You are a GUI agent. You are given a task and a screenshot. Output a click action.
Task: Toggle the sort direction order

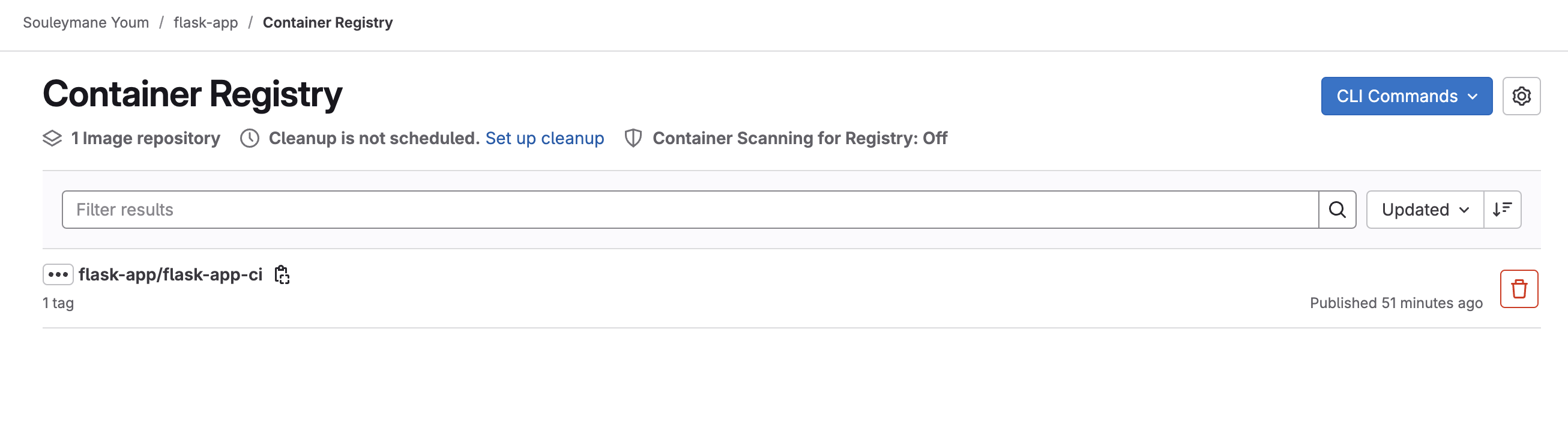(1502, 210)
